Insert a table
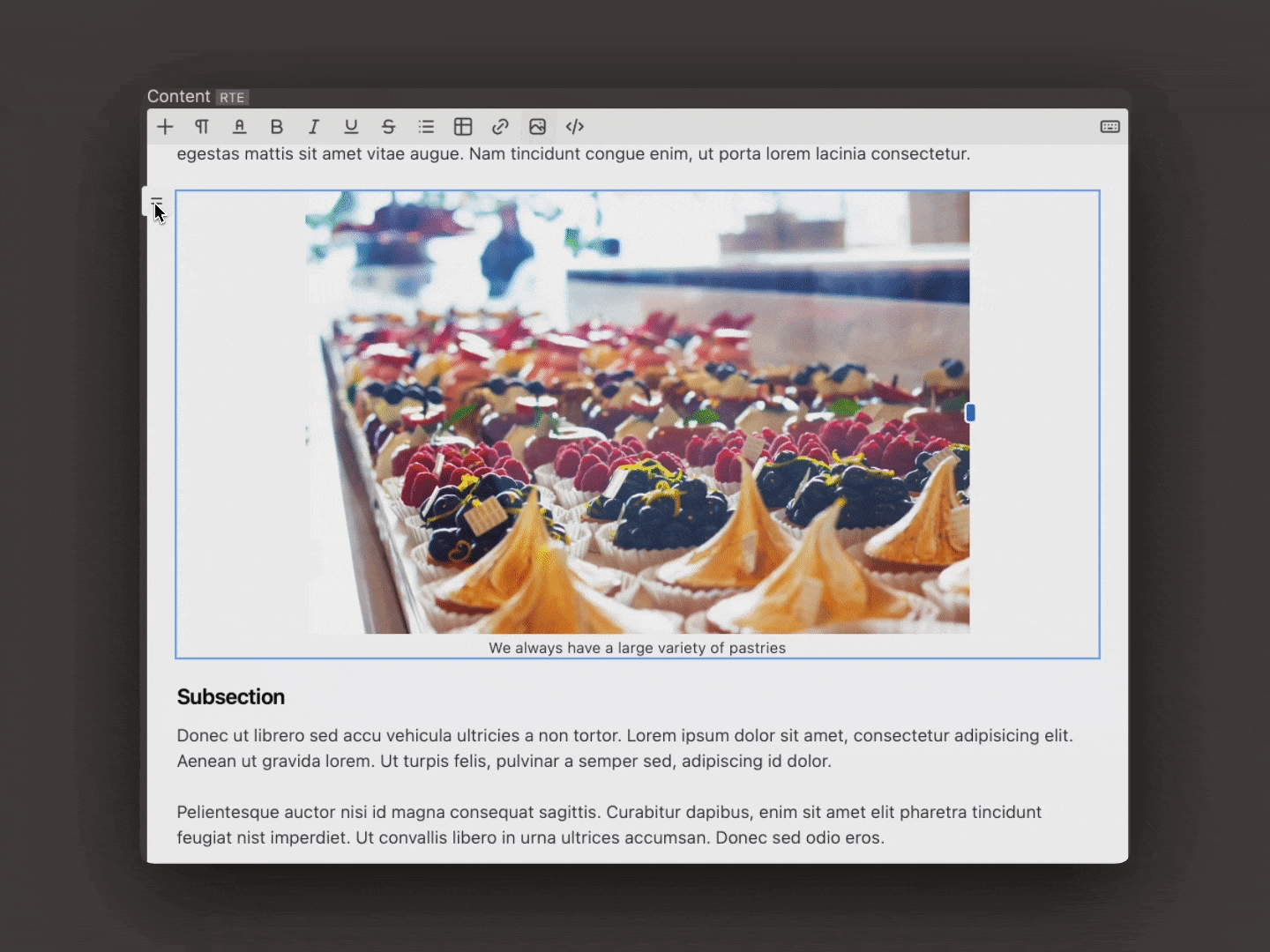 tap(462, 126)
